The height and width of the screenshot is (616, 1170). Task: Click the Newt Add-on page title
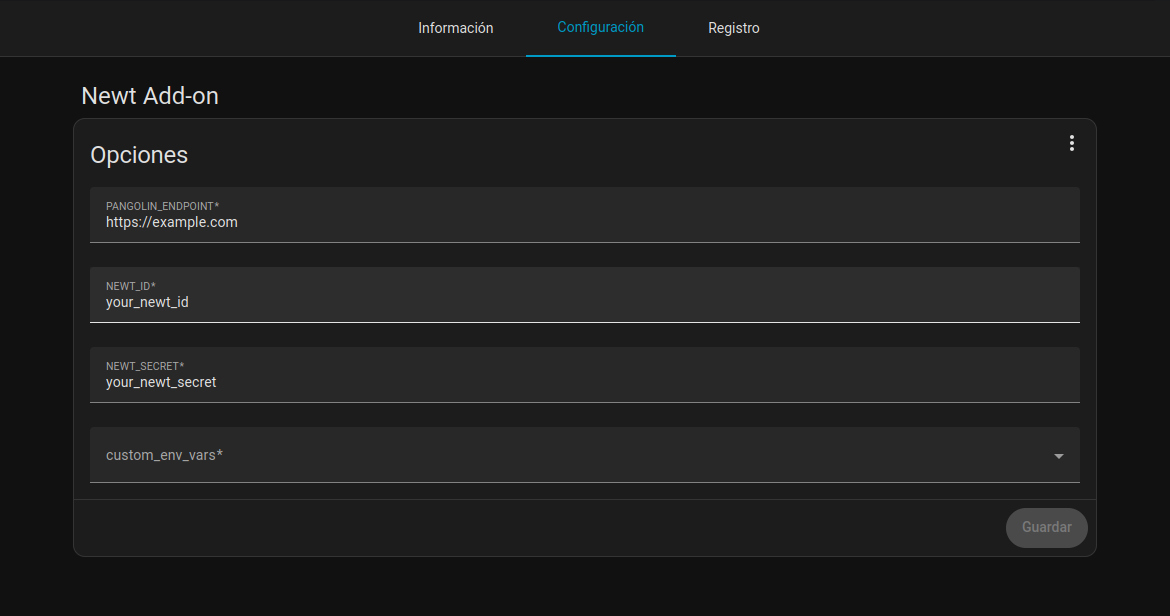click(150, 96)
